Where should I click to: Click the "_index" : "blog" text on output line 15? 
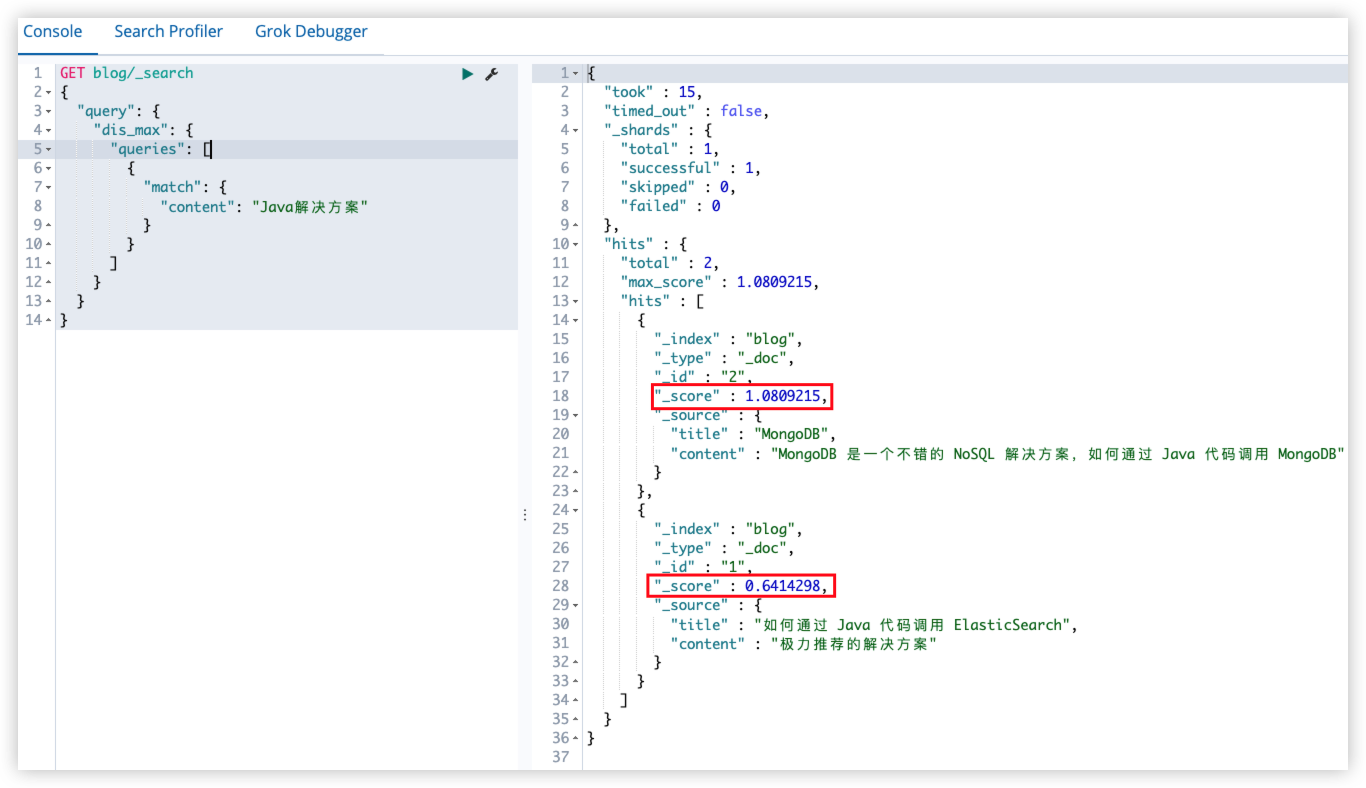[x=728, y=339]
